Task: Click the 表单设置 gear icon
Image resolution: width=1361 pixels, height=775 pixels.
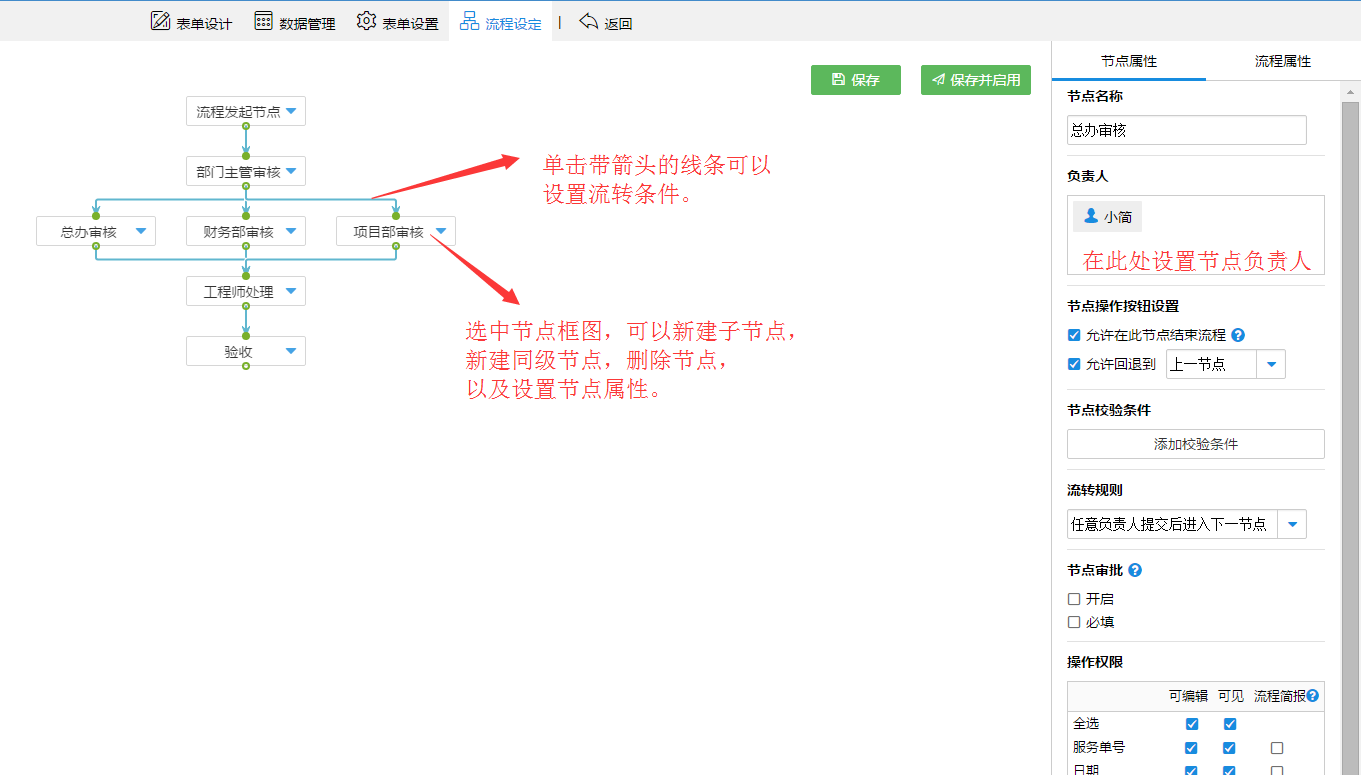Action: [x=367, y=21]
